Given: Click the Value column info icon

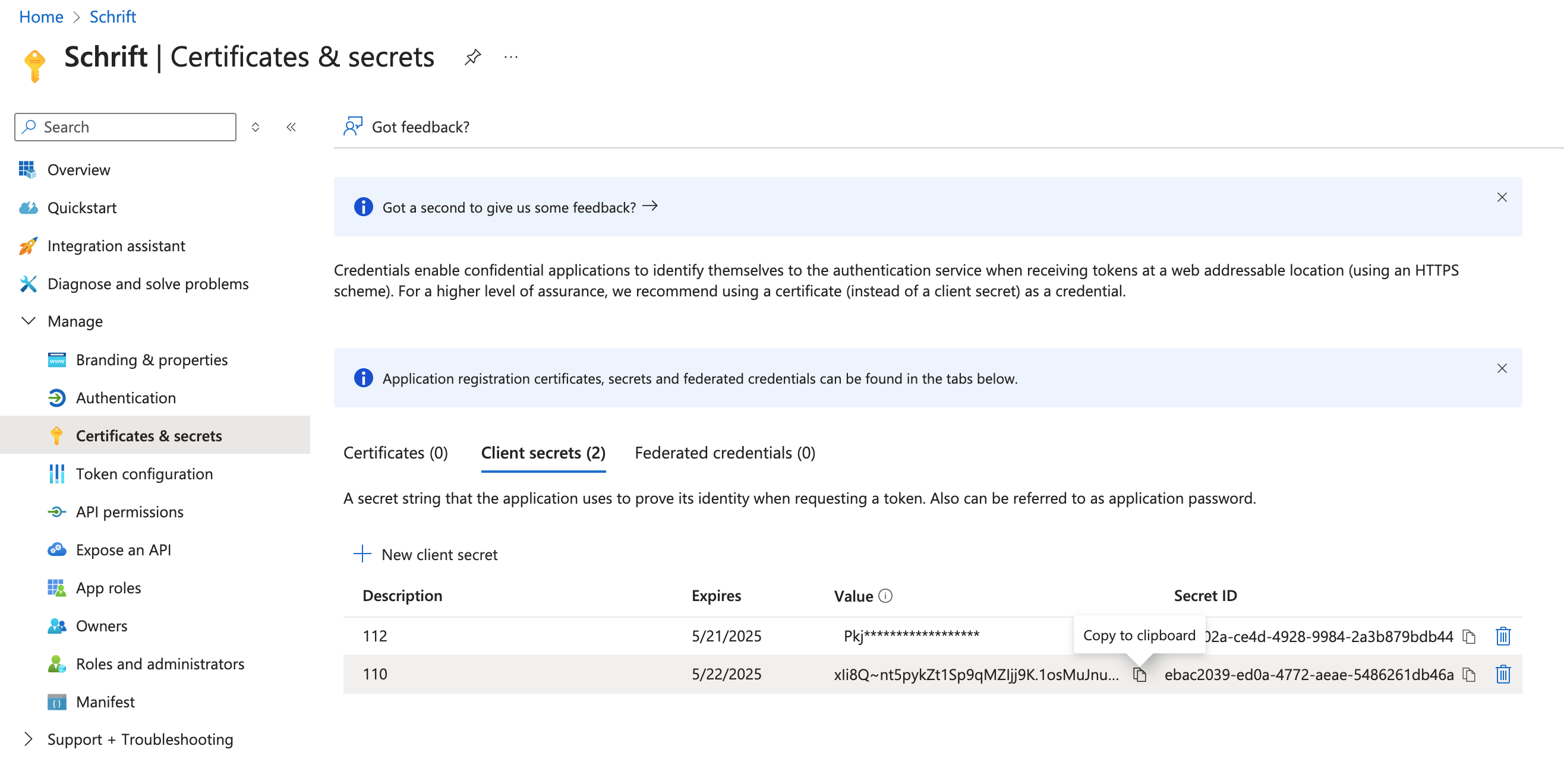Looking at the screenshot, I should [886, 596].
